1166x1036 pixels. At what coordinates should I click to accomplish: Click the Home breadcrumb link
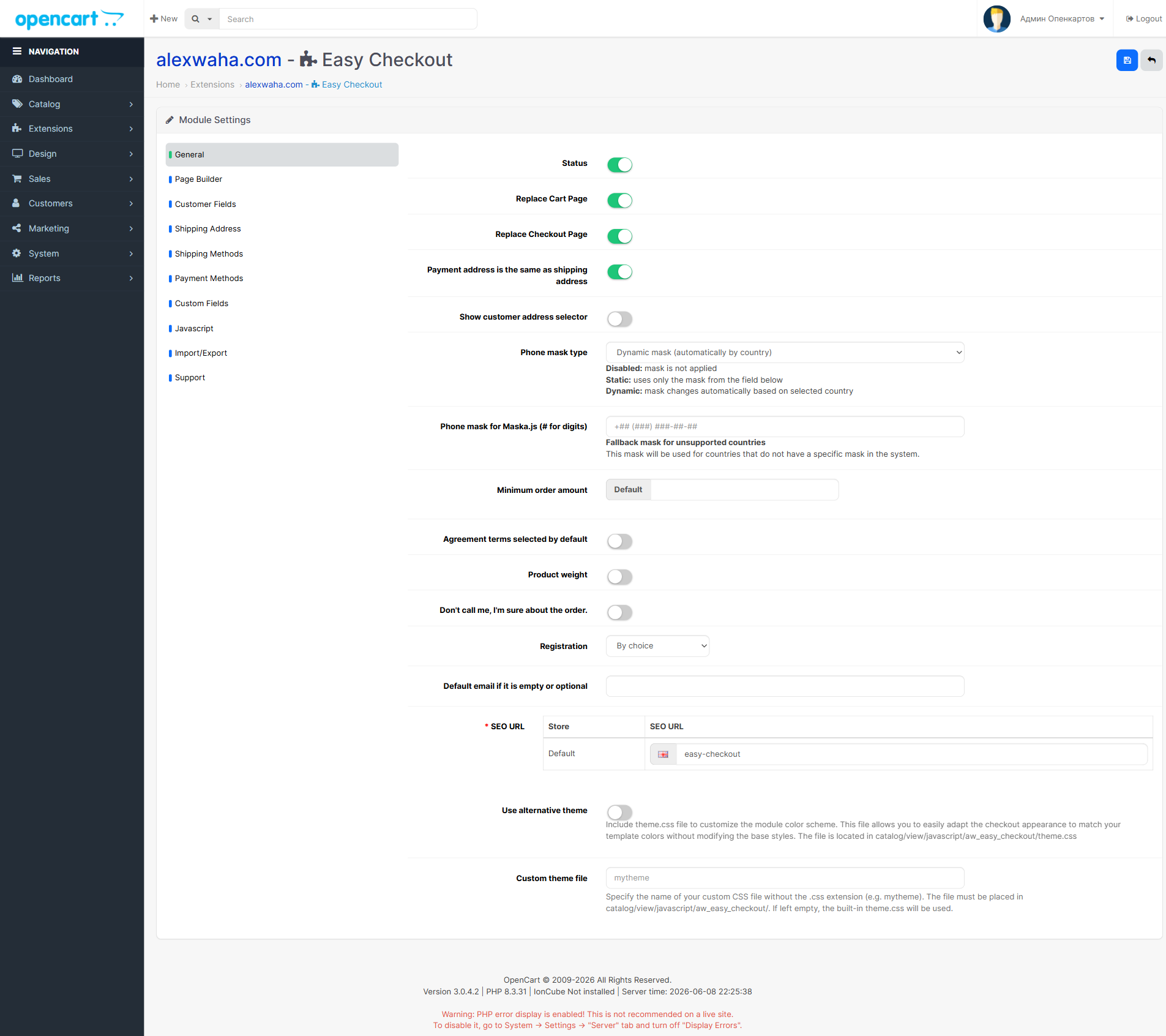[168, 84]
